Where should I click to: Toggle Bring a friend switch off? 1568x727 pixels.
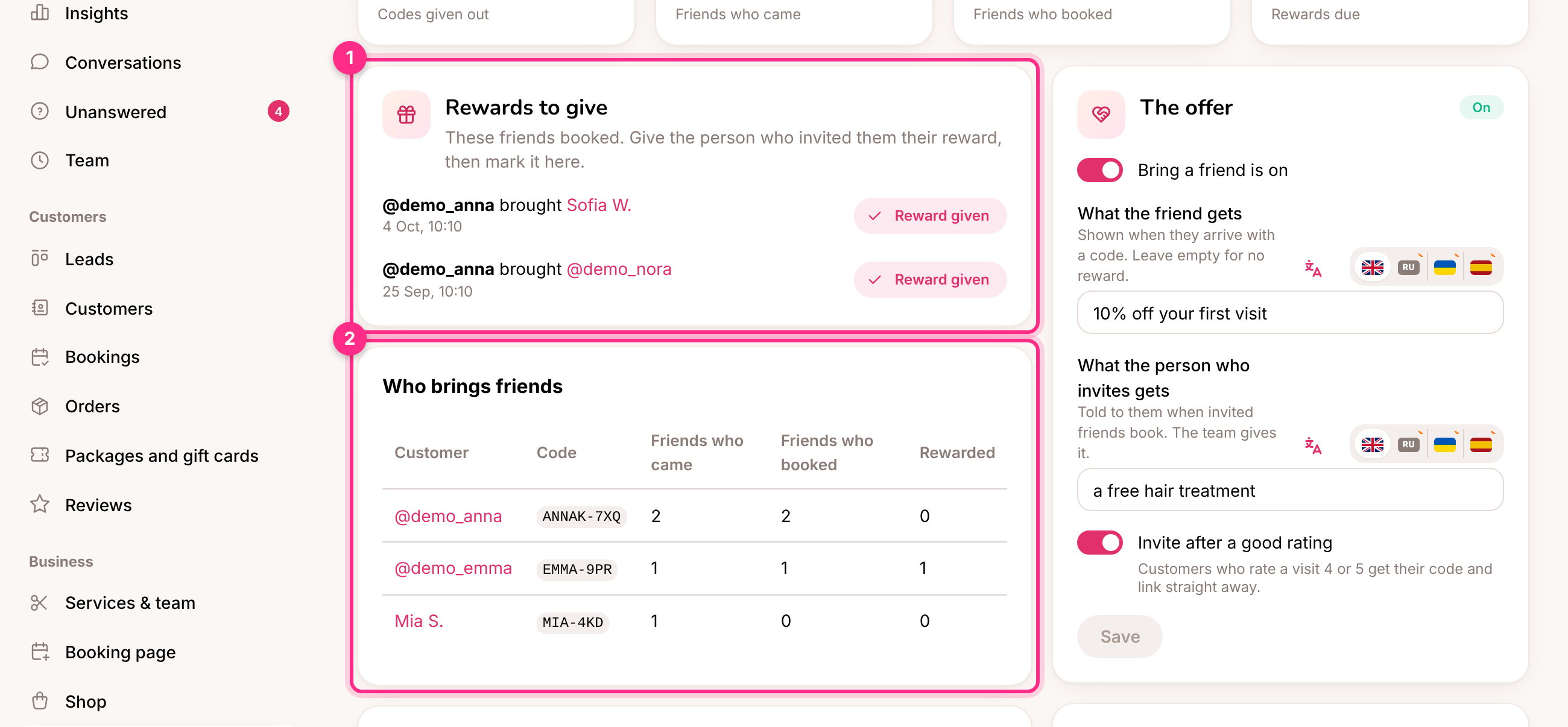coord(1100,171)
